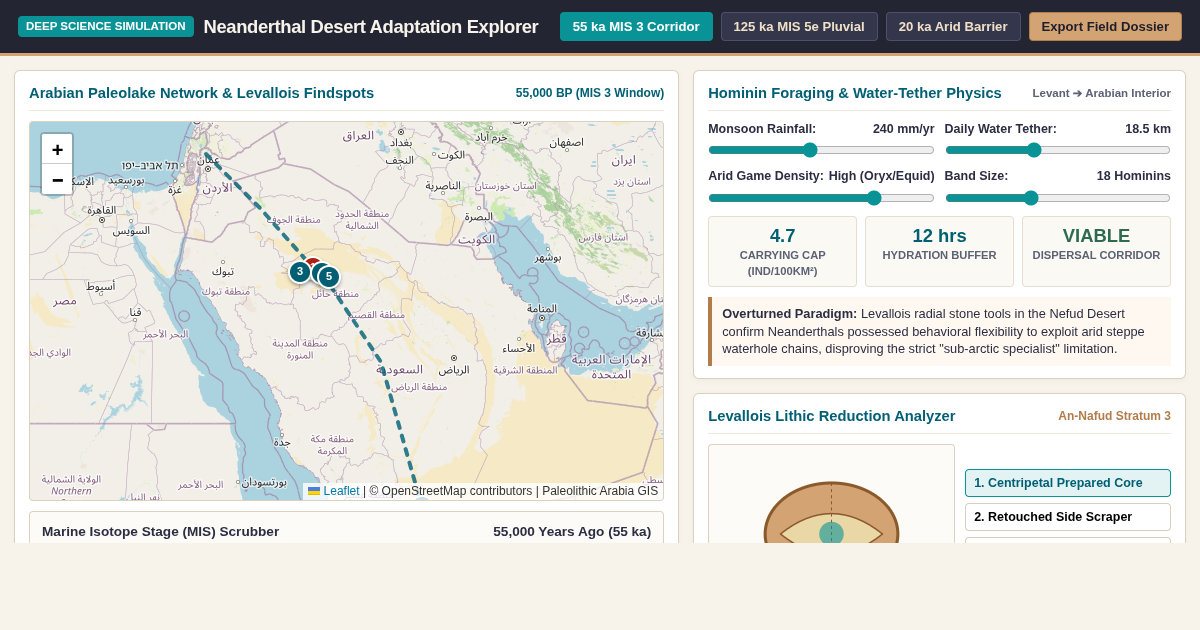Click the Marine Isotope Stage (MIS) Scrubber heading
The height and width of the screenshot is (630, 1200).
point(161,532)
